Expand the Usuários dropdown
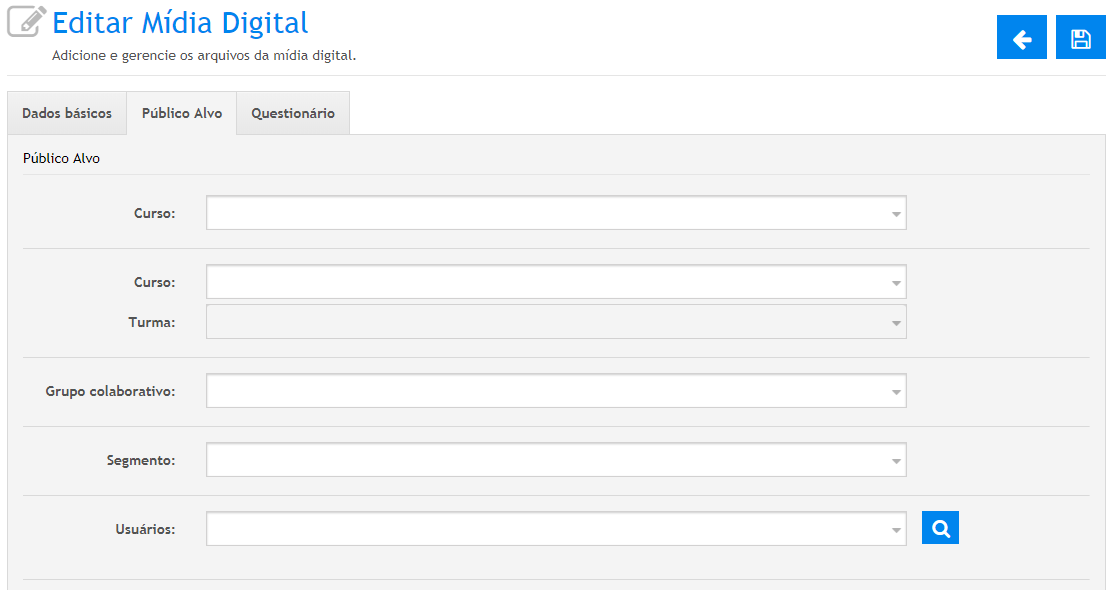This screenshot has height=590, width=1116. coord(556,529)
